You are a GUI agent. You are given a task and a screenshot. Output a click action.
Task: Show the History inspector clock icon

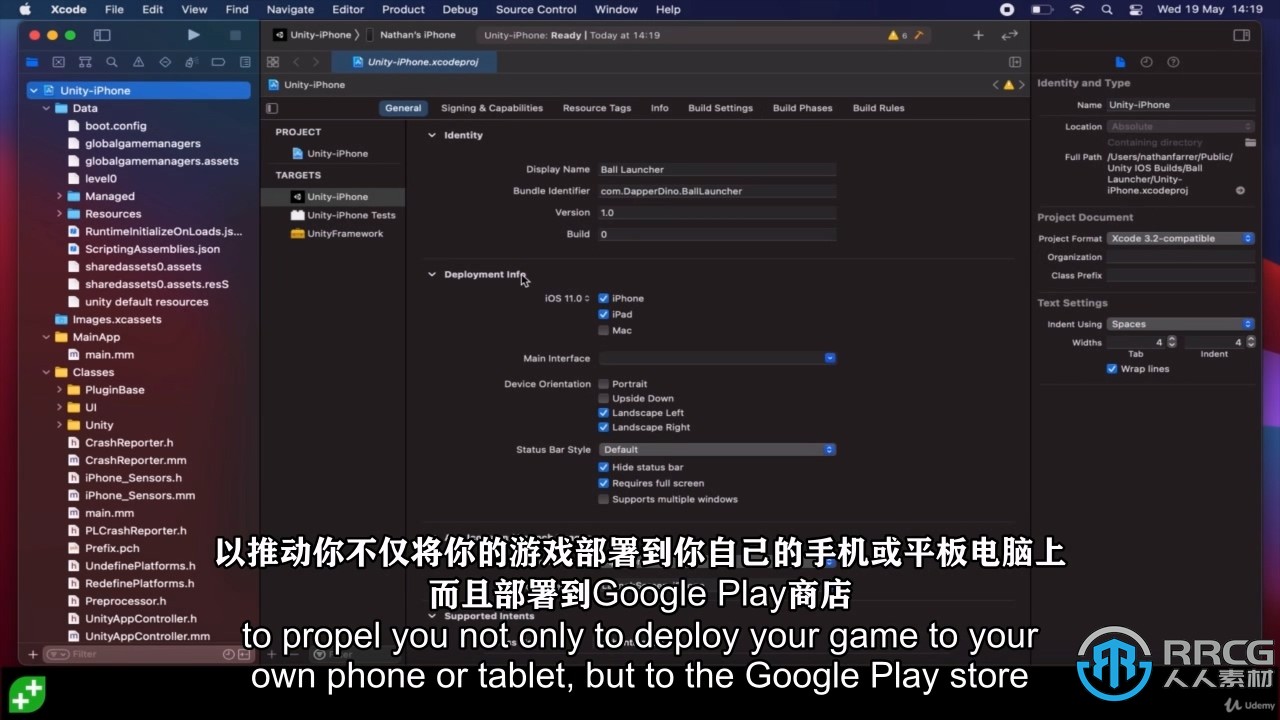tap(1146, 62)
